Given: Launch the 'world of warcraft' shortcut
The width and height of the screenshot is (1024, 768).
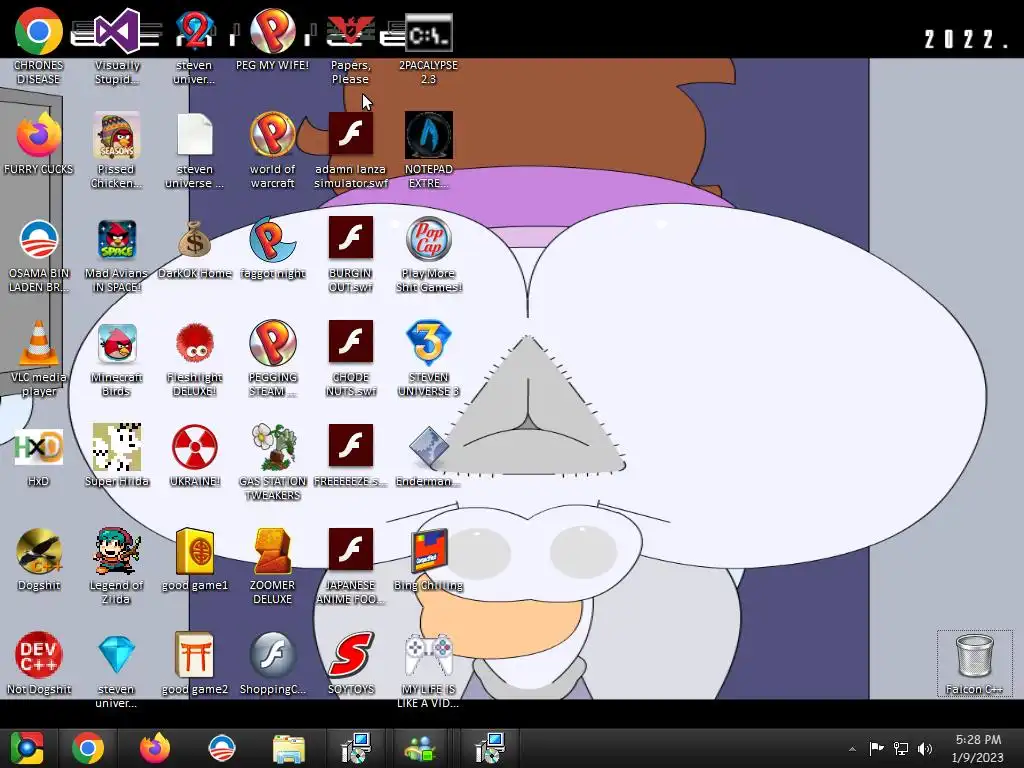Looking at the screenshot, I should coord(272,135).
